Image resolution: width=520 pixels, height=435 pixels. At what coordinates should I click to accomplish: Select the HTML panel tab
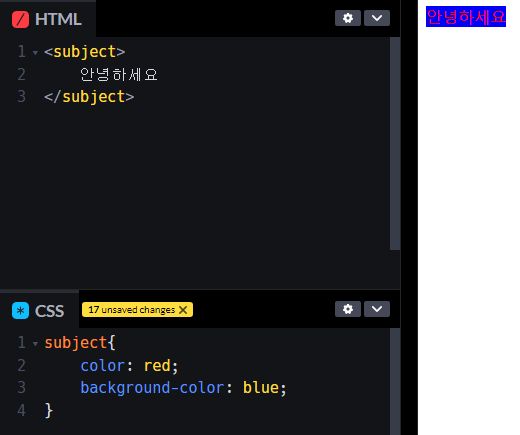coord(48,19)
